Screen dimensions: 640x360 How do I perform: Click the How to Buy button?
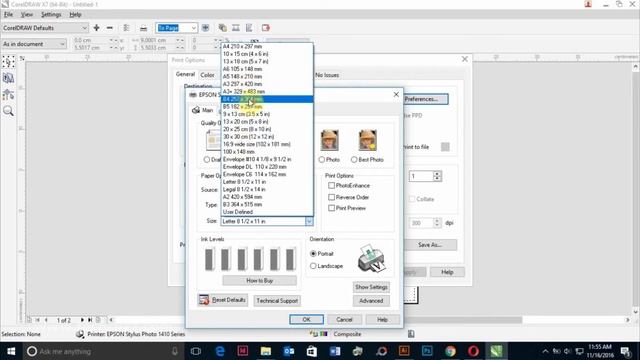click(260, 281)
